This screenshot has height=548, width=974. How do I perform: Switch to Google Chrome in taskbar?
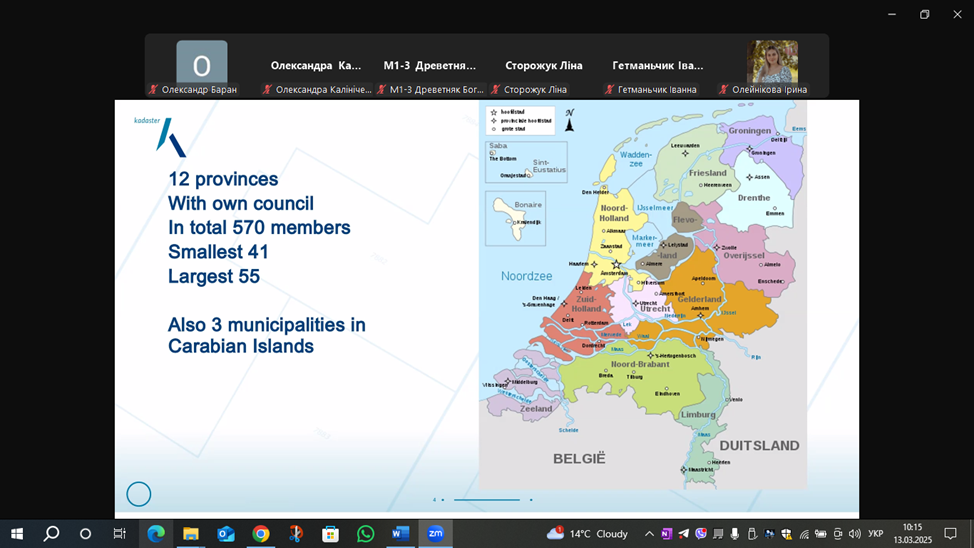point(261,534)
